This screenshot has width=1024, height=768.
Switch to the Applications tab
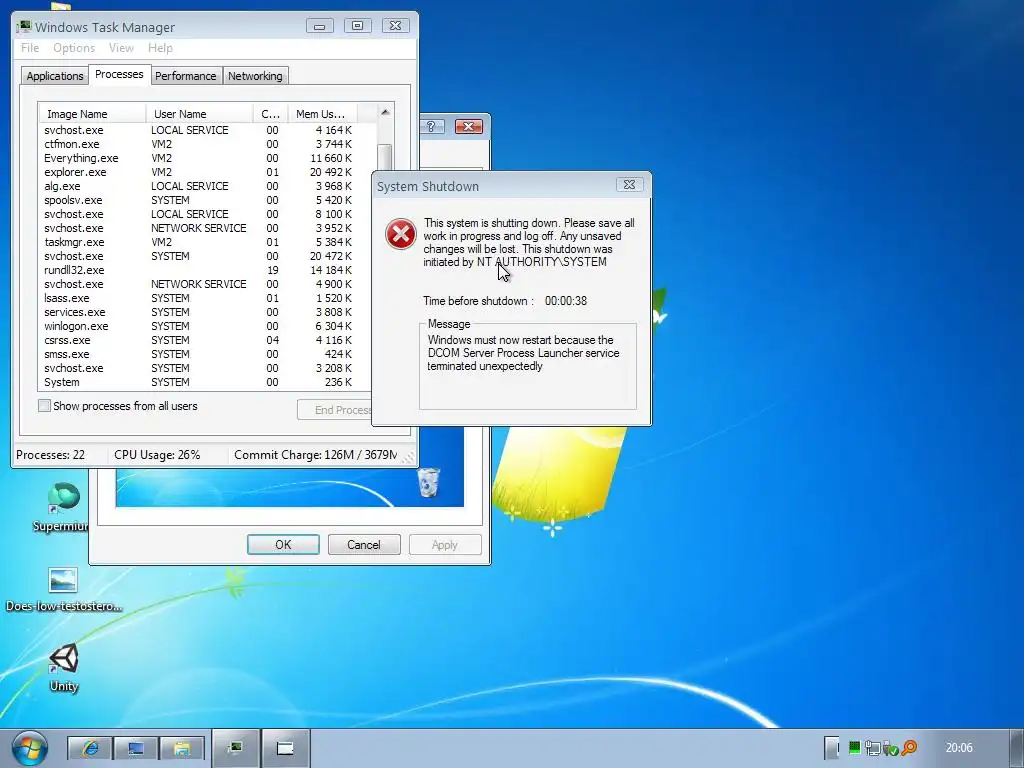(55, 76)
